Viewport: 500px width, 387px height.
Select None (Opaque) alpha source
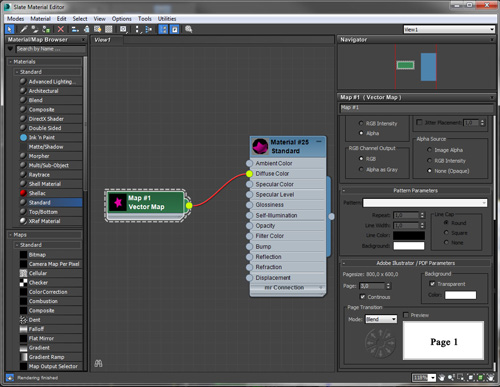pyautogui.click(x=429, y=171)
